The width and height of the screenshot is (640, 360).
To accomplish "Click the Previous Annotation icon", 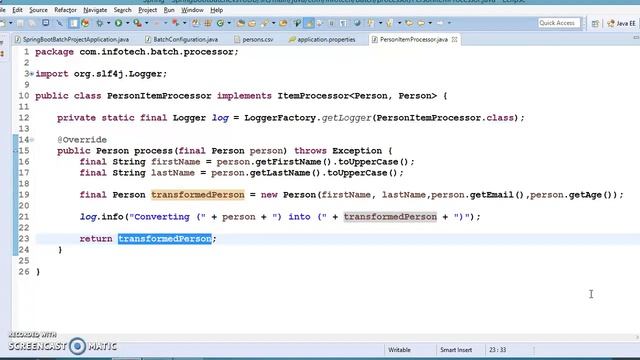I will point(390,23).
